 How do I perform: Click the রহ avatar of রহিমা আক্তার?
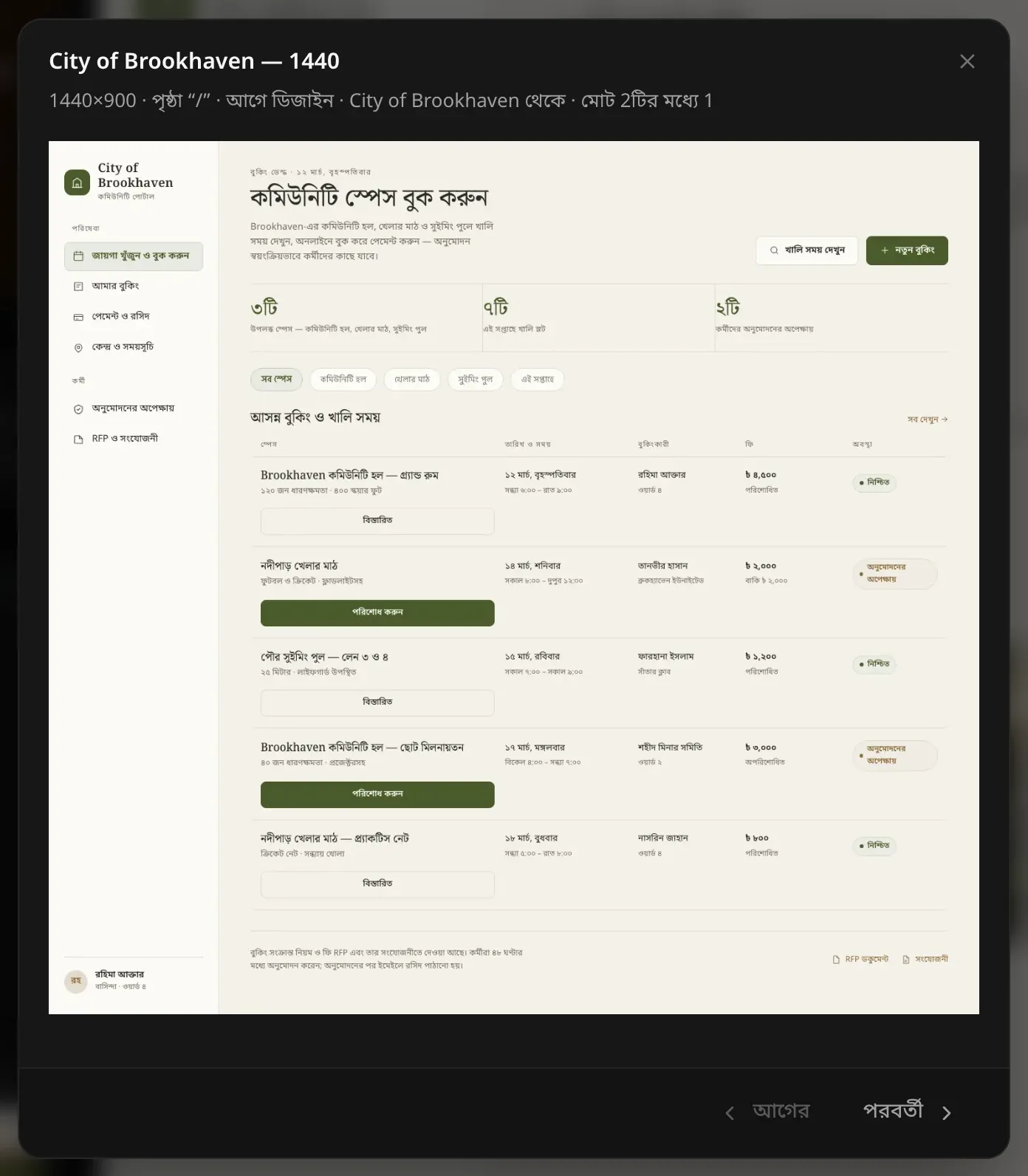point(76,981)
